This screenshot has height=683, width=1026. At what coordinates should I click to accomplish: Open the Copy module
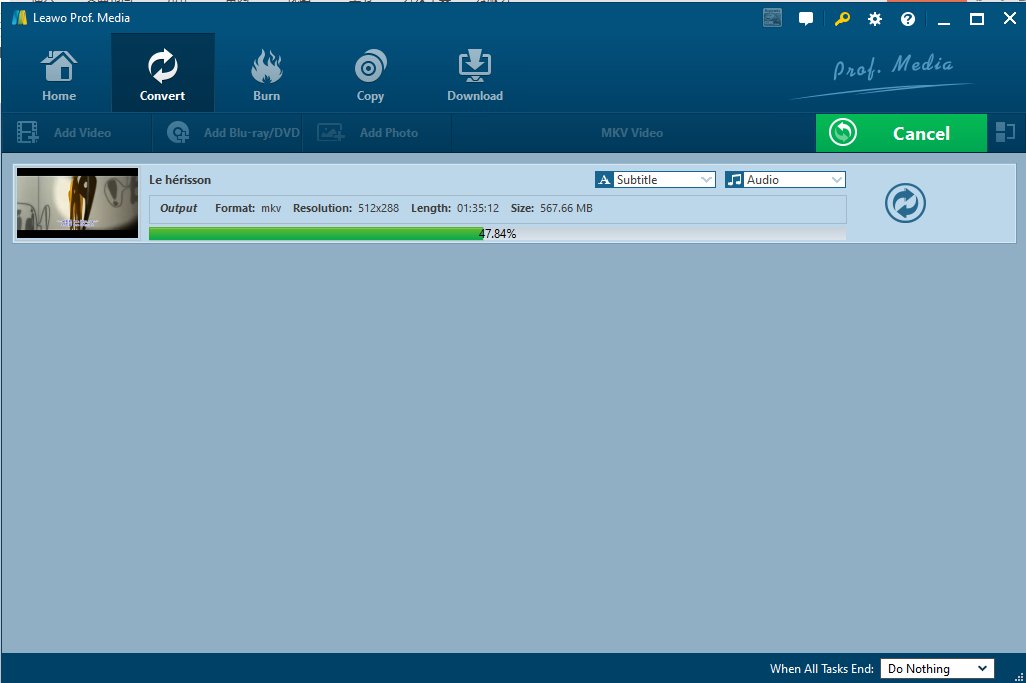click(x=370, y=75)
